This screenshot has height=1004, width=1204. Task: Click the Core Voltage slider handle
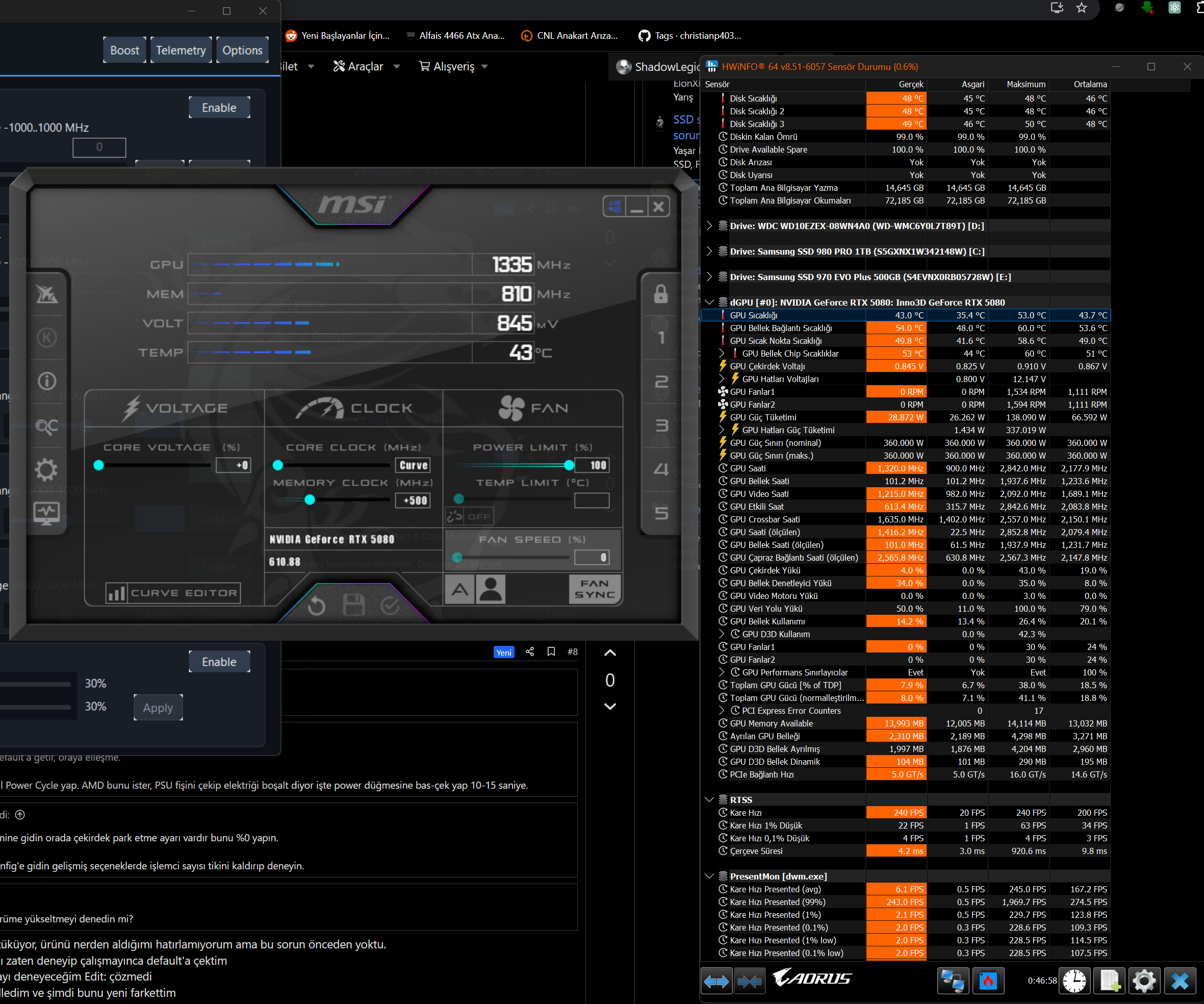pos(98,465)
